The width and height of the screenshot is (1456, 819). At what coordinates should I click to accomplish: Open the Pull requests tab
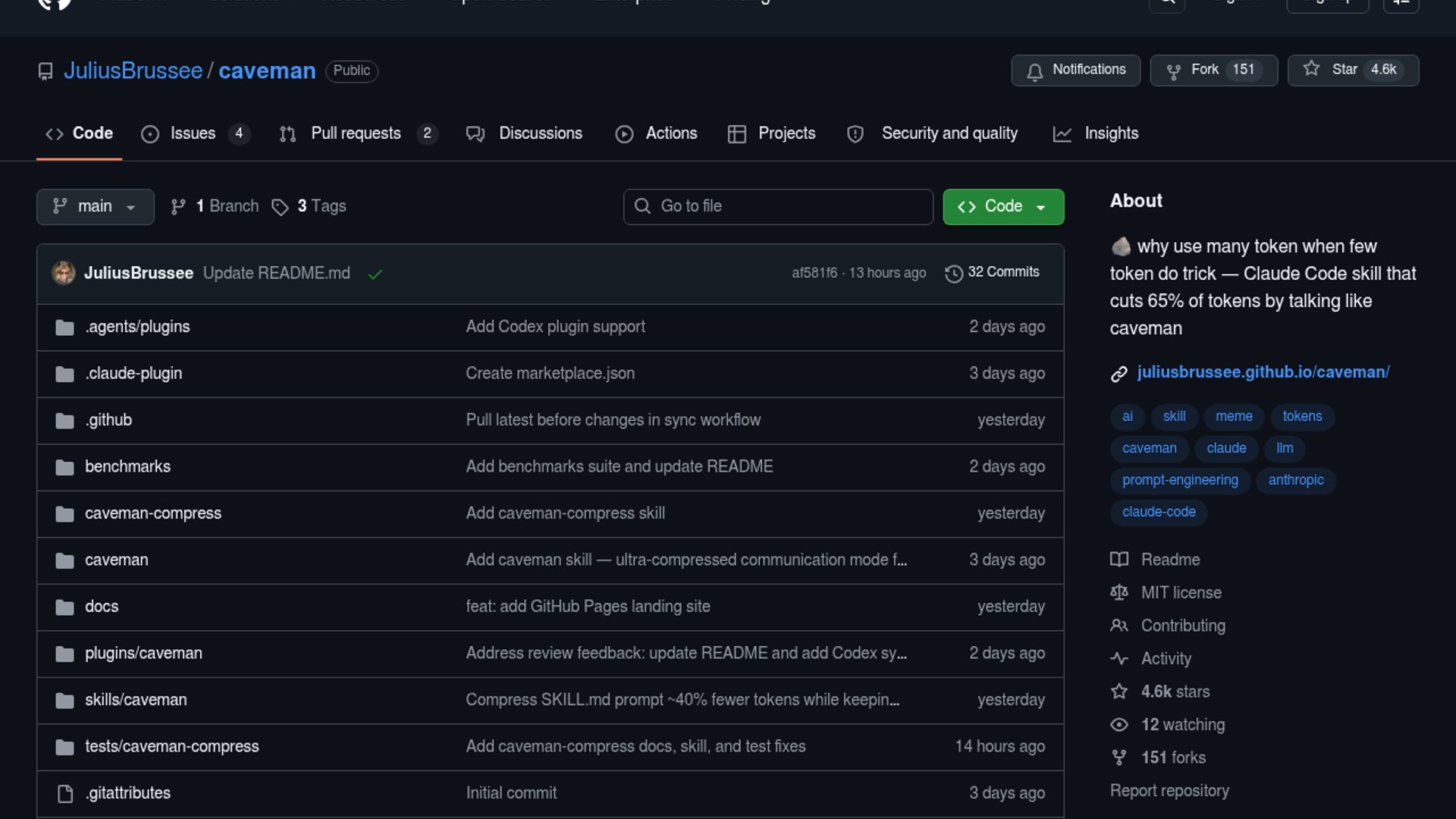point(356,133)
